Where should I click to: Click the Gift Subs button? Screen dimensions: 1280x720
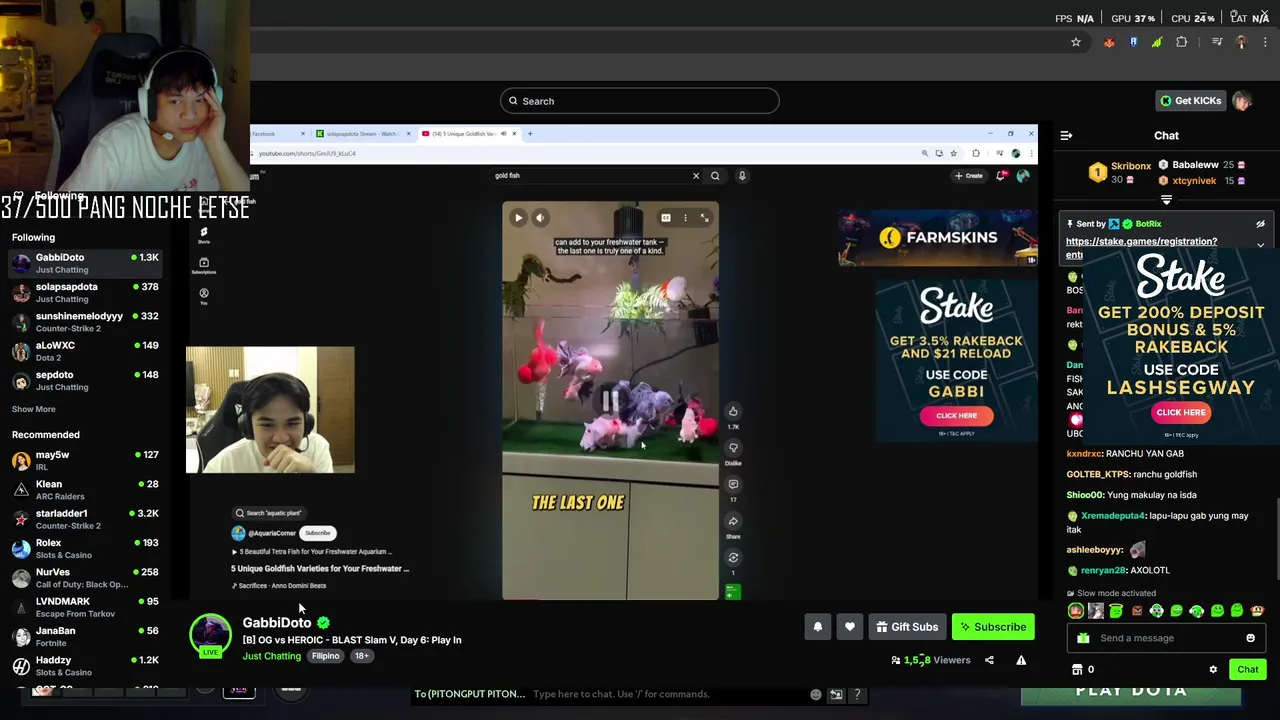click(x=907, y=627)
